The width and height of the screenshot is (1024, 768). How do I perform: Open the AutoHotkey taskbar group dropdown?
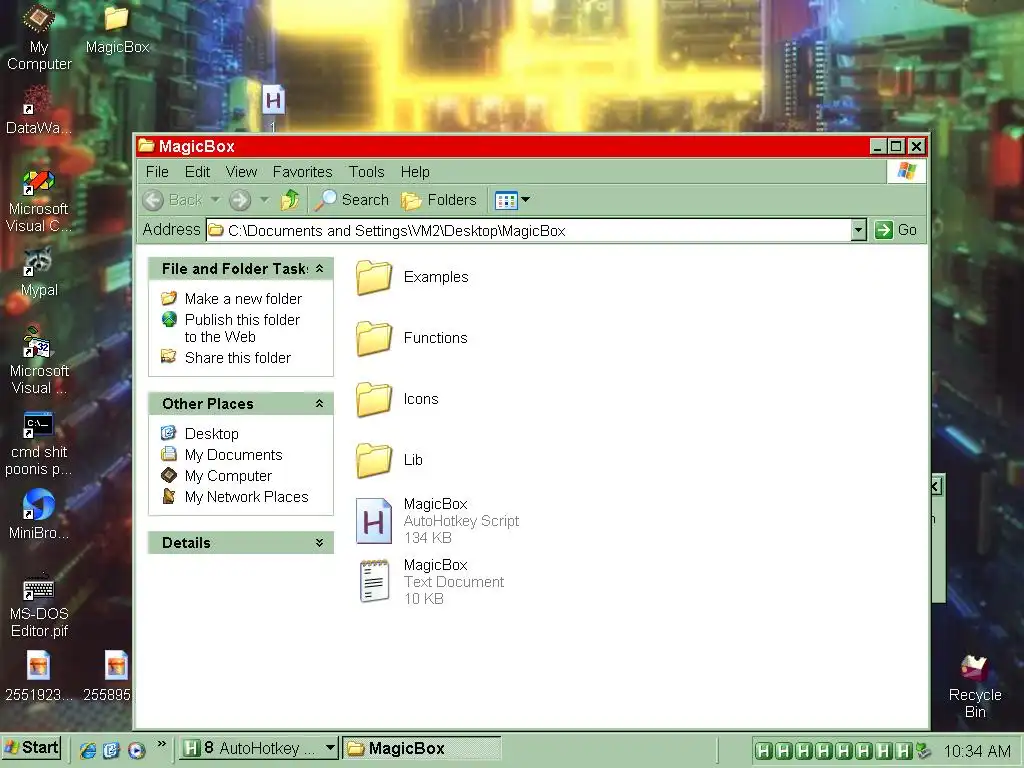click(x=330, y=748)
